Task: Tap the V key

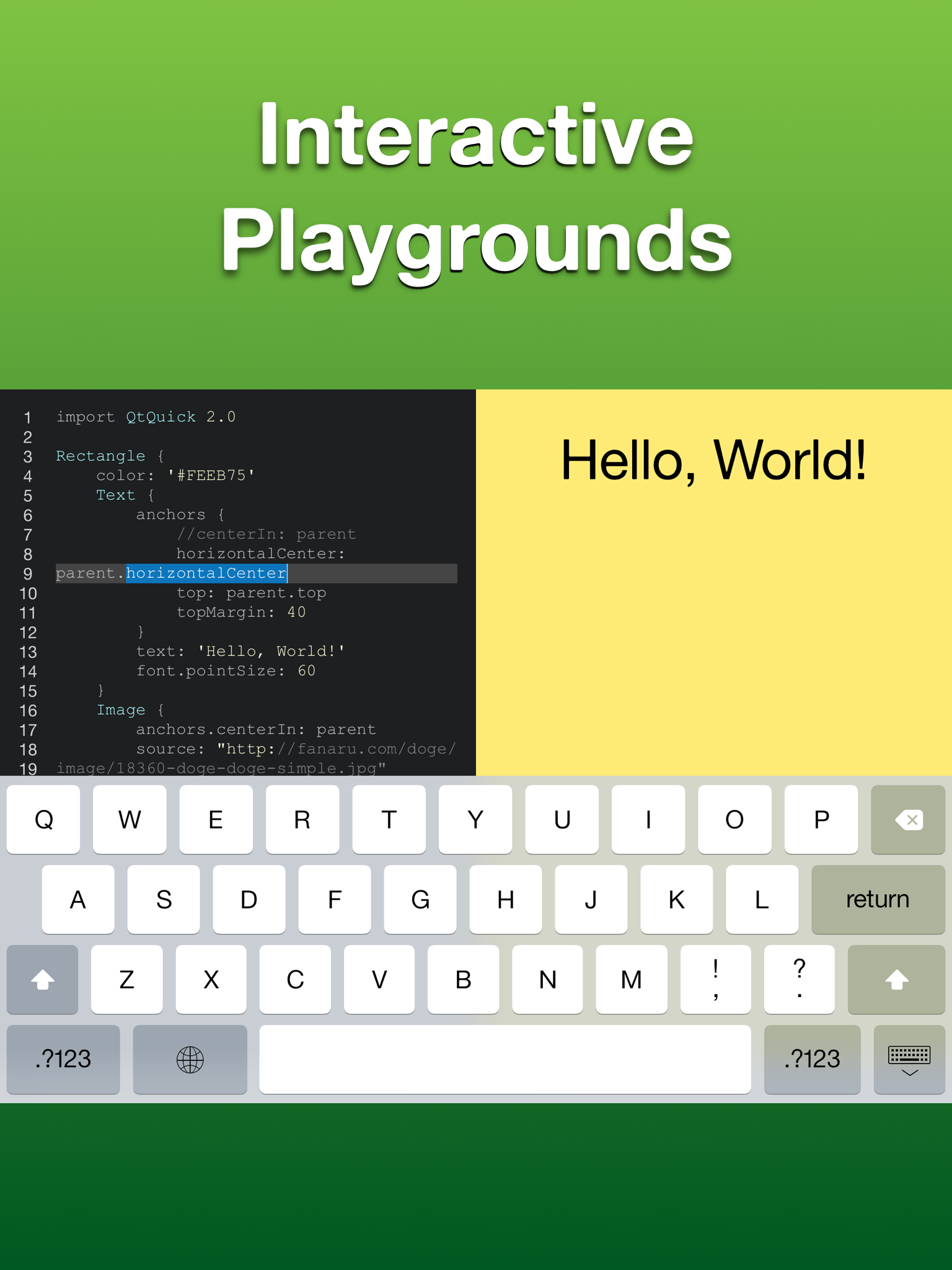Action: coord(379,980)
